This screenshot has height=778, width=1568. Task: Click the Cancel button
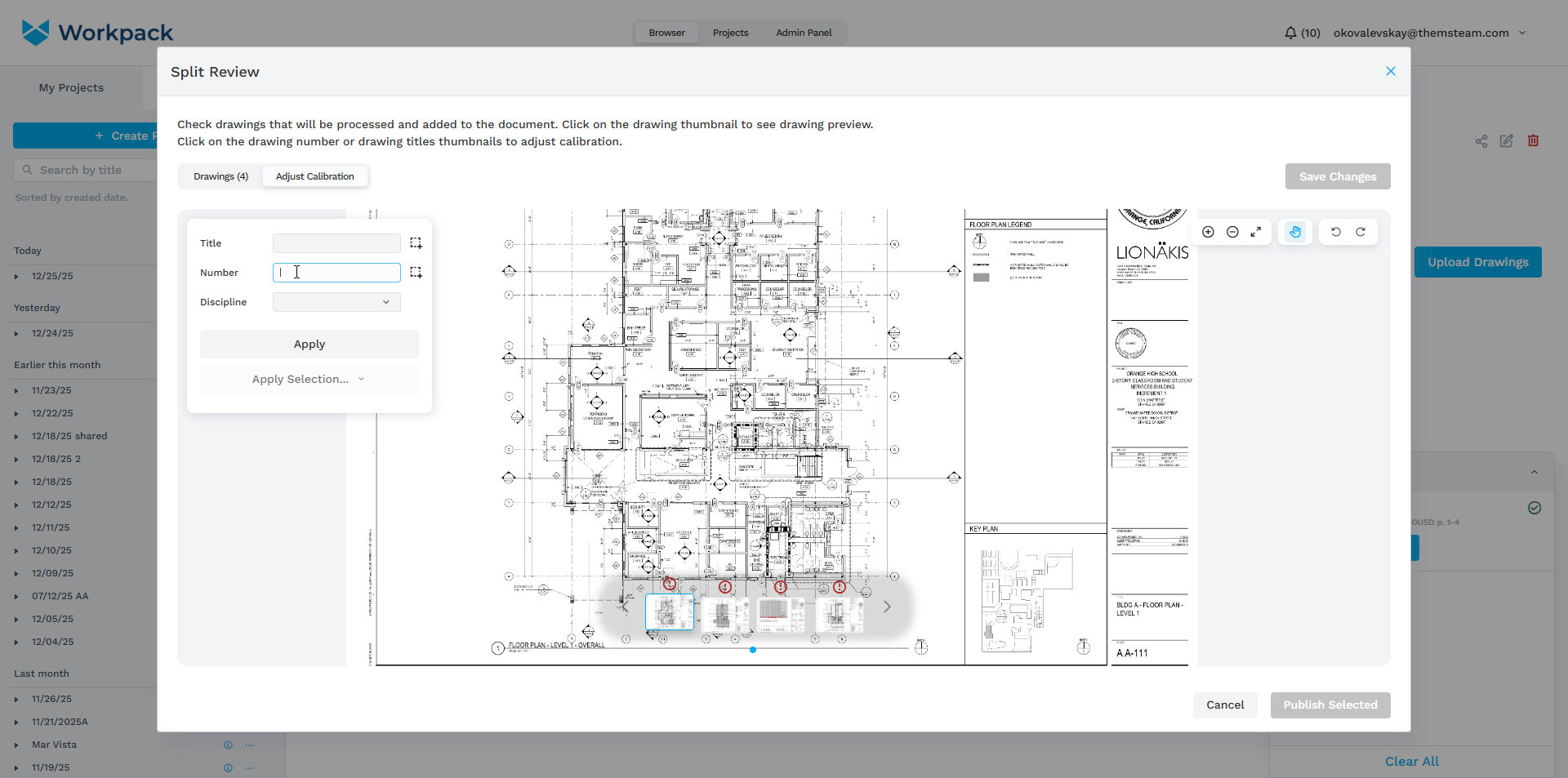click(1225, 705)
